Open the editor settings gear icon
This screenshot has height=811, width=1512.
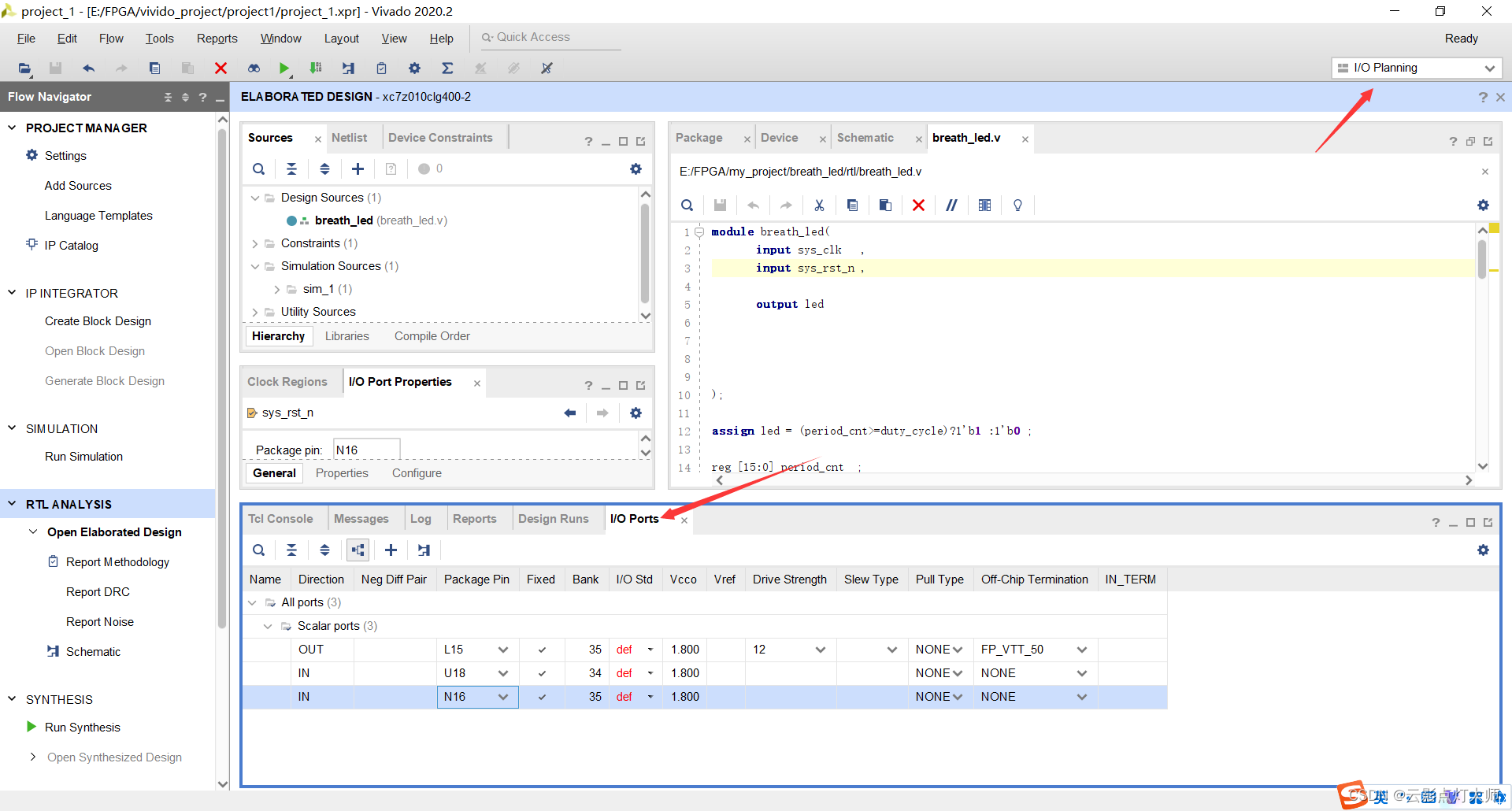(1484, 205)
